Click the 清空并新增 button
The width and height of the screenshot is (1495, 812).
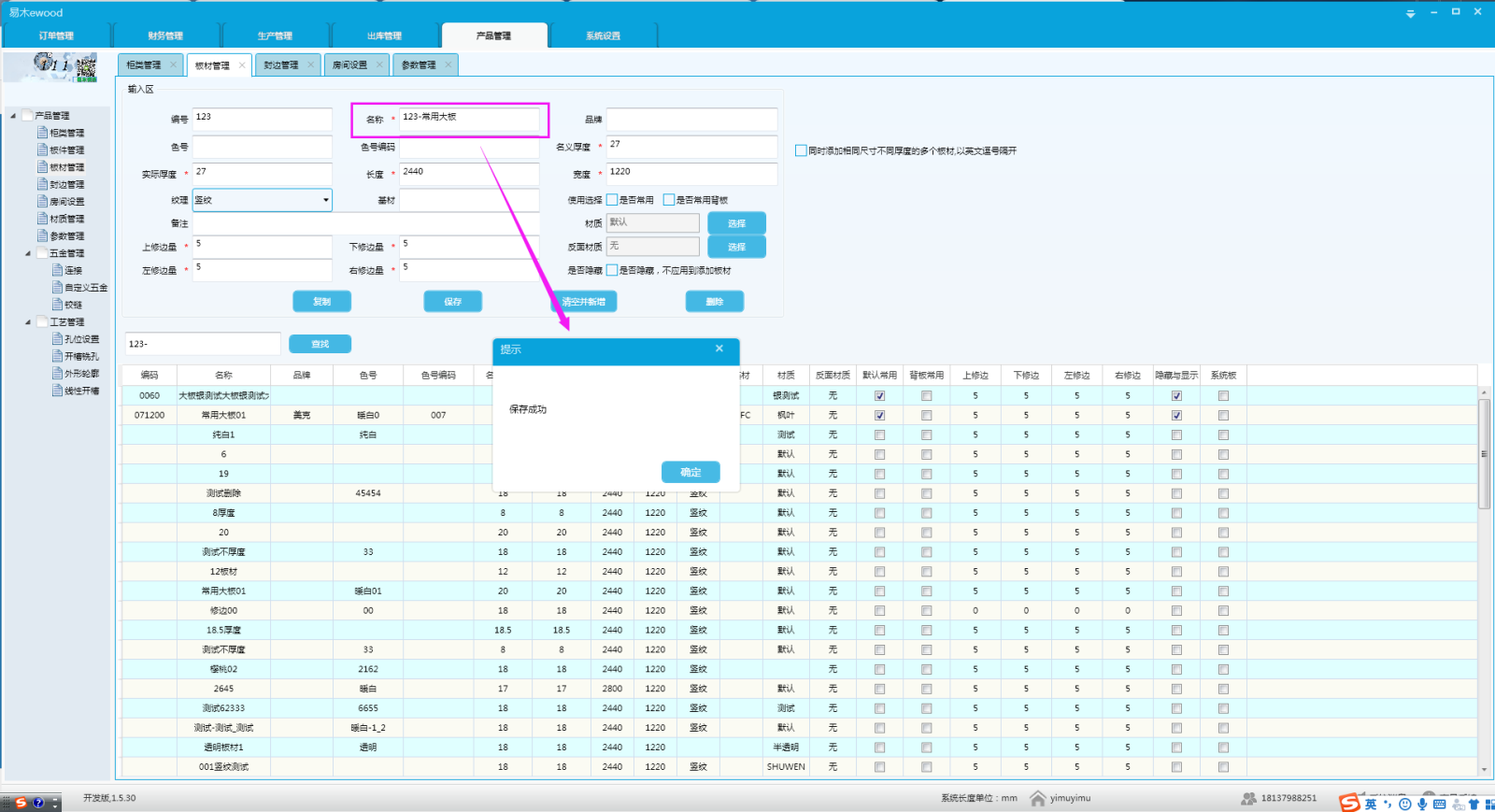584,301
